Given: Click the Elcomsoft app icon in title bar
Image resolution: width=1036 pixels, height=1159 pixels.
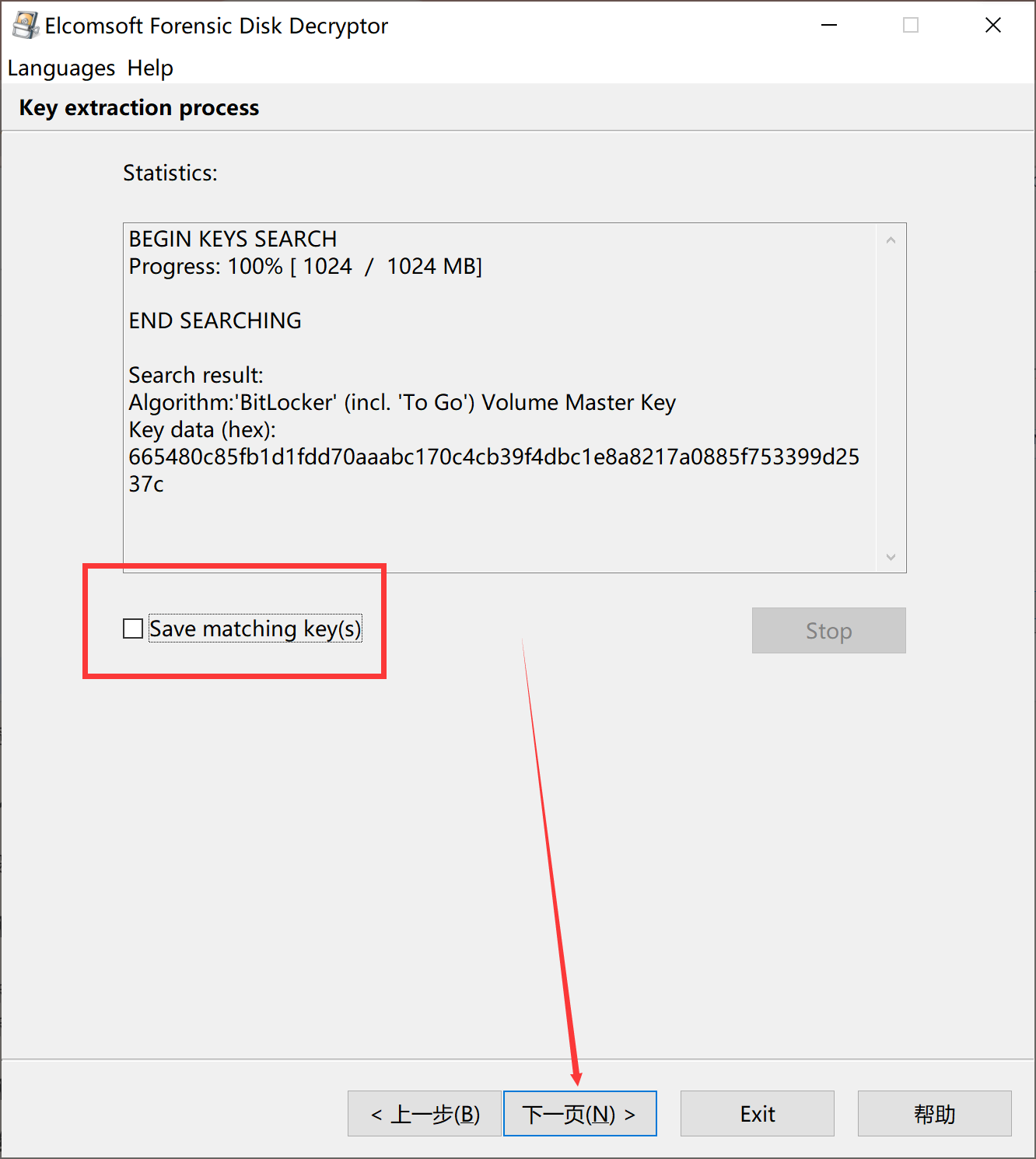Looking at the screenshot, I should click(25, 25).
